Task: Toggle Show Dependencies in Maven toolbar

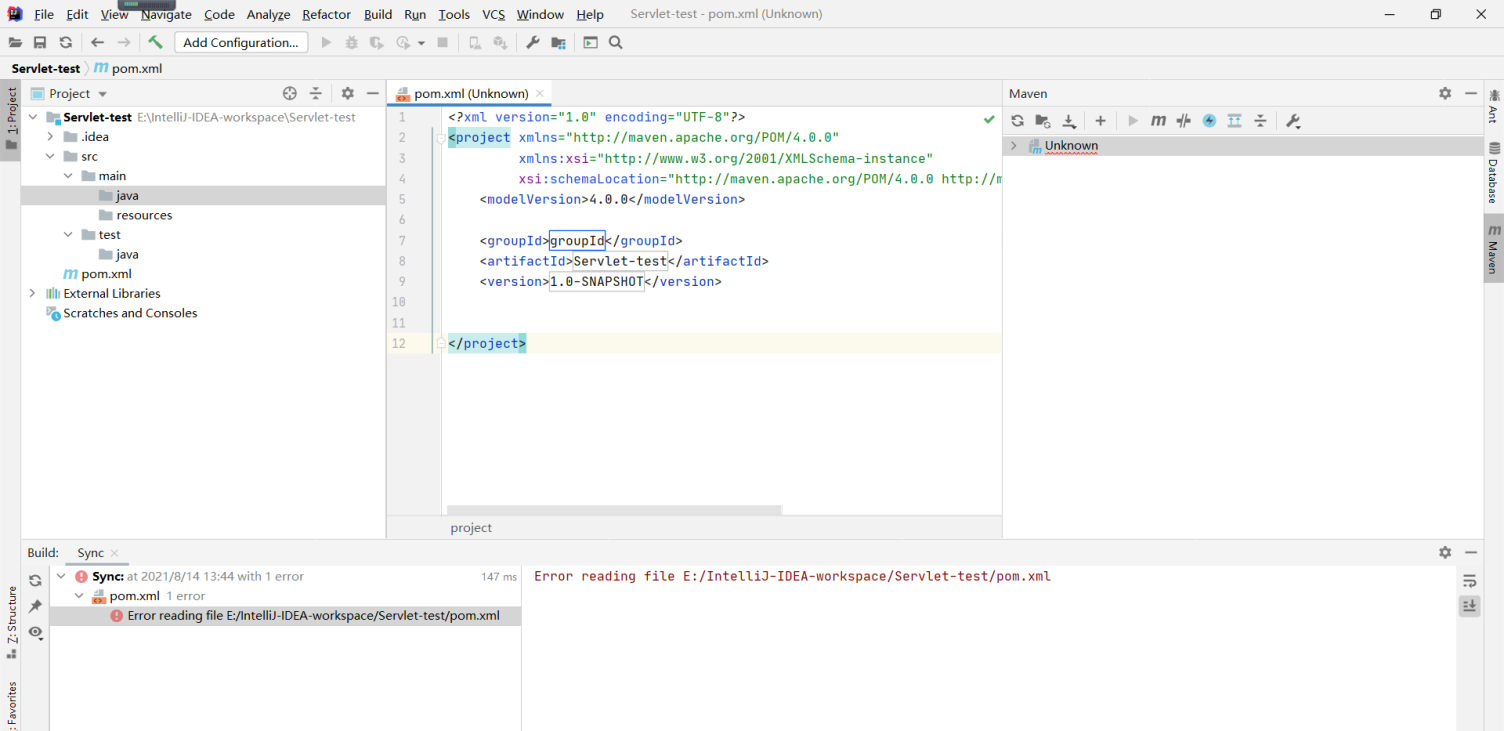Action: coord(1235,121)
